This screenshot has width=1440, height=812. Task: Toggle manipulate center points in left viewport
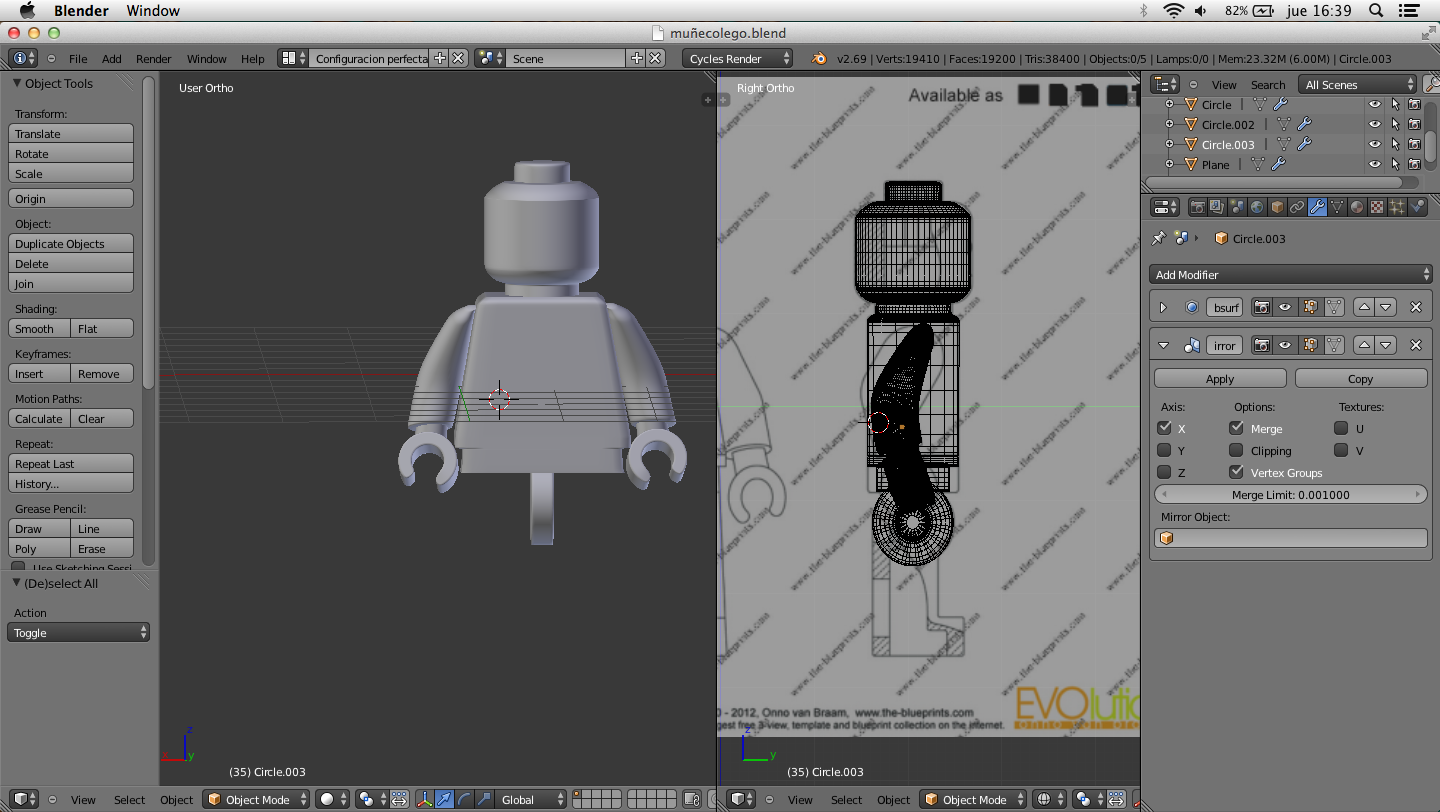click(399, 799)
